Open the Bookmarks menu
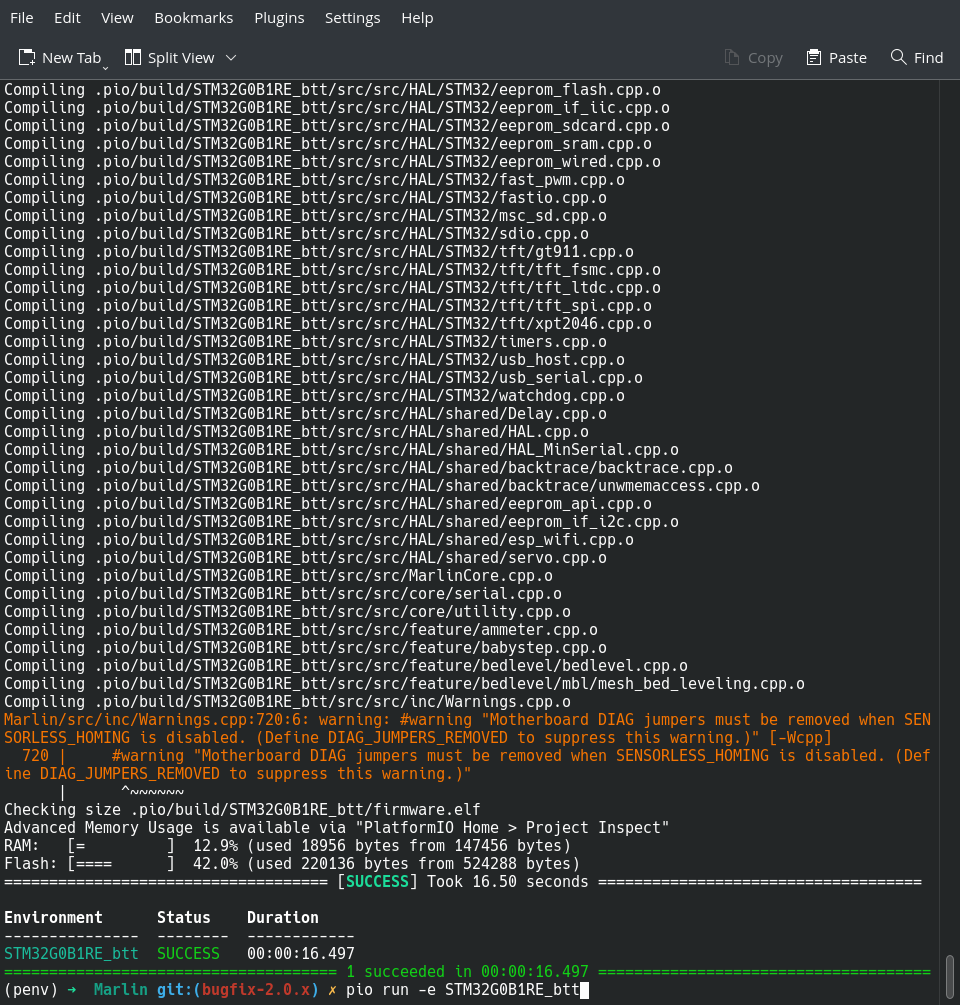This screenshot has width=960, height=1005. pos(193,18)
